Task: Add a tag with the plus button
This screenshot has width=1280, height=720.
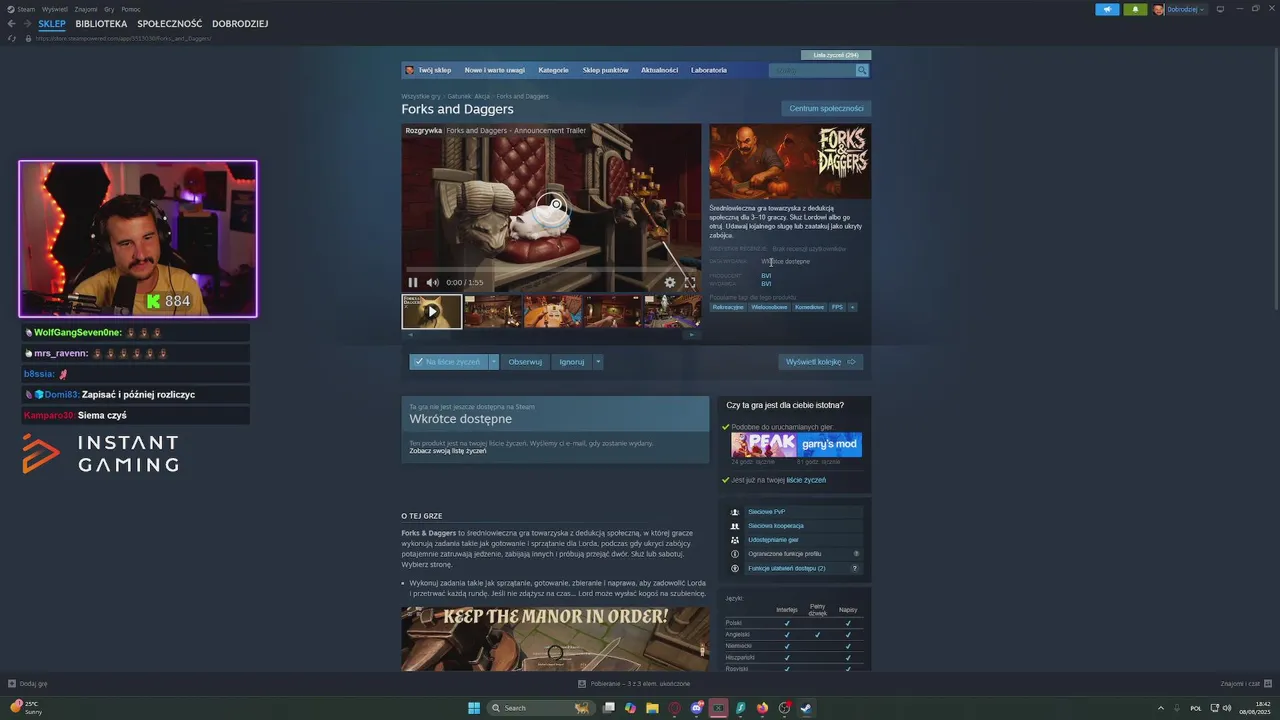Action: click(852, 307)
